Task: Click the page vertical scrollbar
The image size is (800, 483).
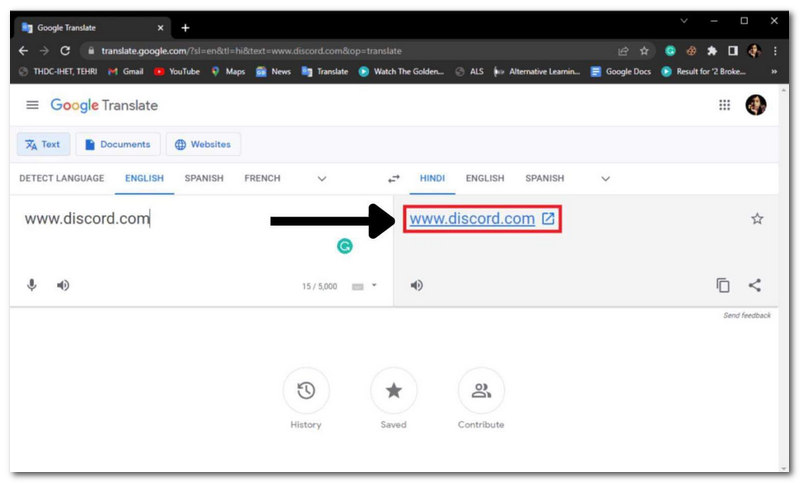Action: pos(784,278)
